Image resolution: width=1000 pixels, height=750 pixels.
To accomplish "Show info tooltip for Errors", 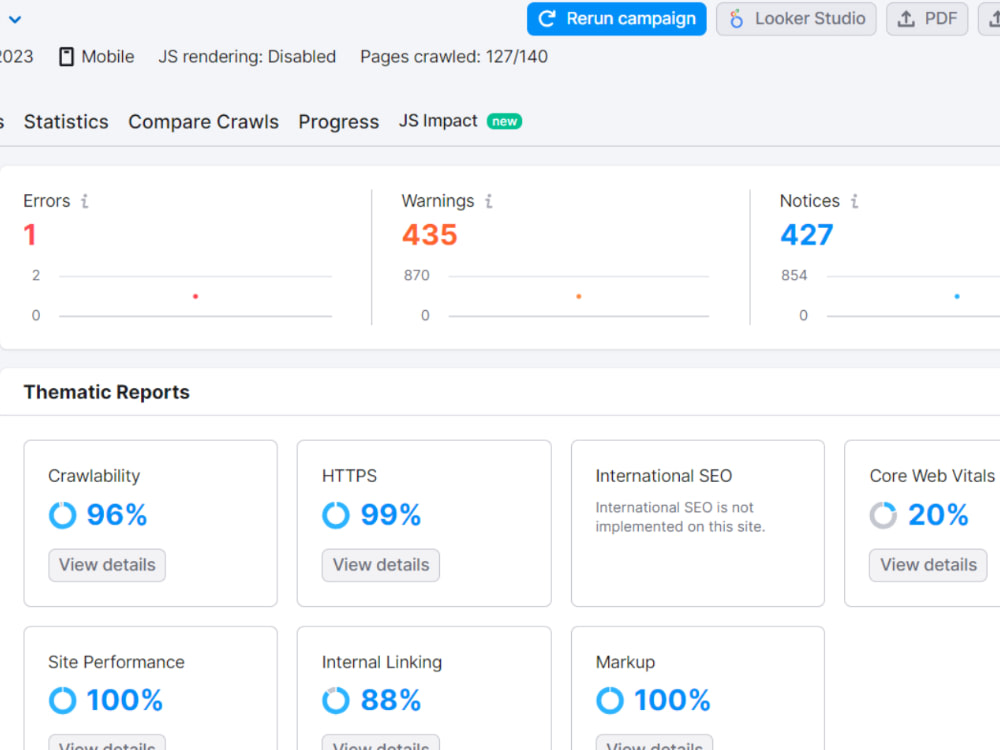I will coord(85,201).
